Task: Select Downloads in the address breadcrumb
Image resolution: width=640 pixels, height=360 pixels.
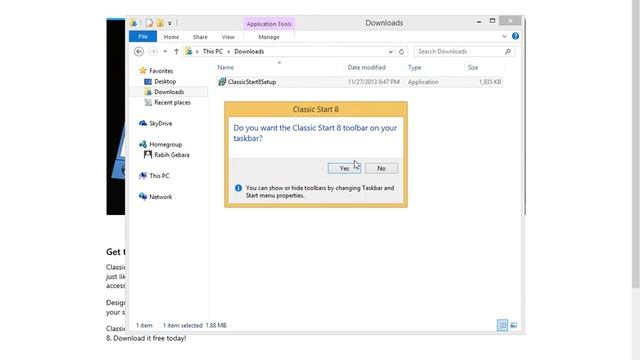Action: tap(249, 51)
